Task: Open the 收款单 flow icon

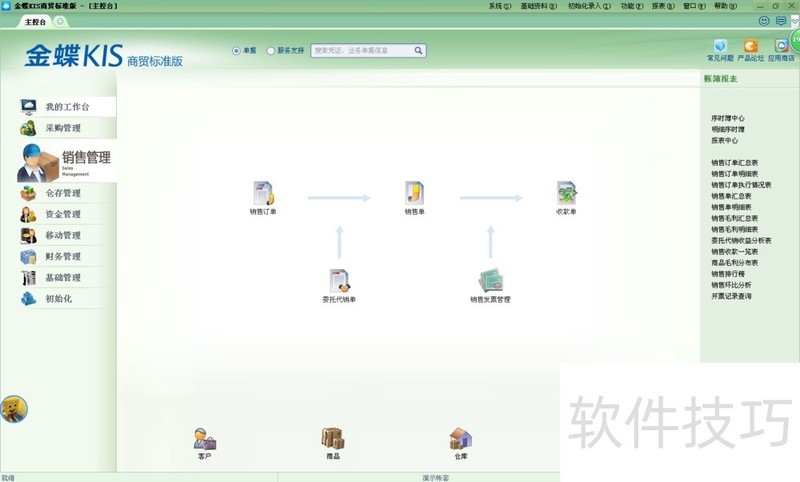Action: 566,198
